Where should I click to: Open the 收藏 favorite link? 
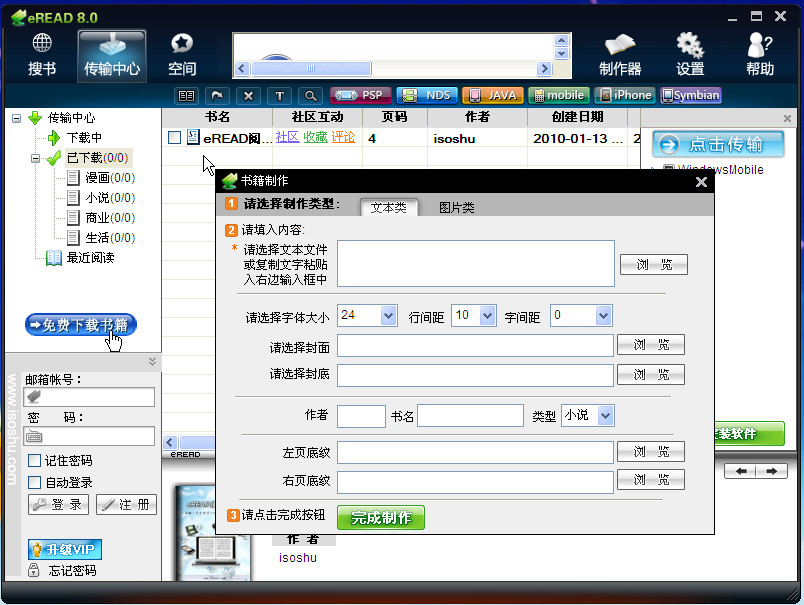(x=315, y=137)
